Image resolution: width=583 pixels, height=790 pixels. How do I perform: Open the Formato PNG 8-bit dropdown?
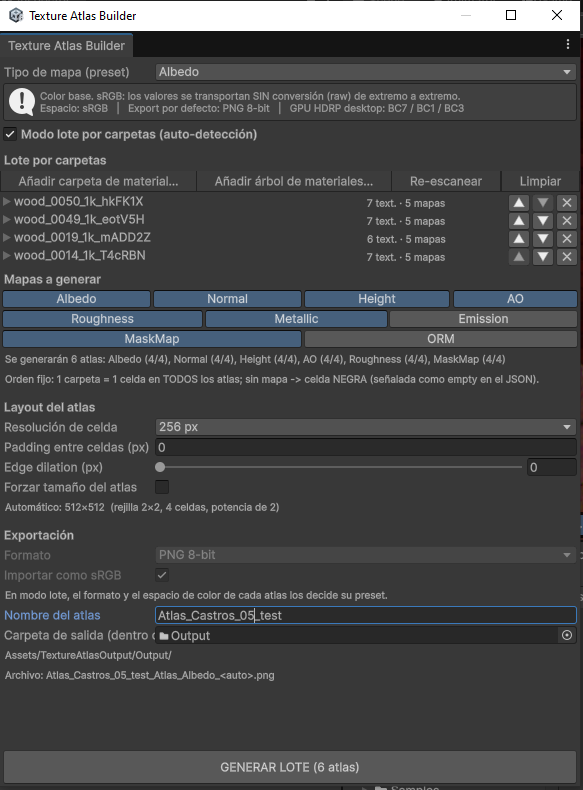366,555
